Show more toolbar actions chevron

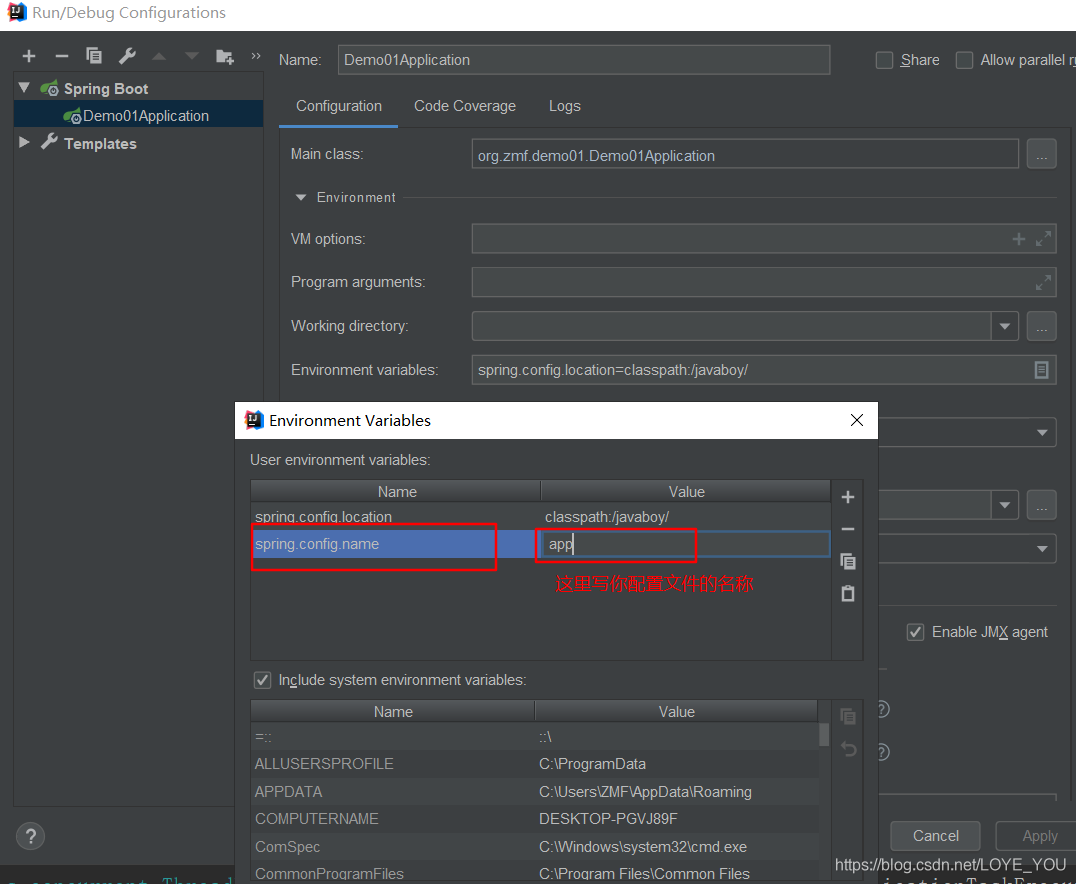click(256, 56)
